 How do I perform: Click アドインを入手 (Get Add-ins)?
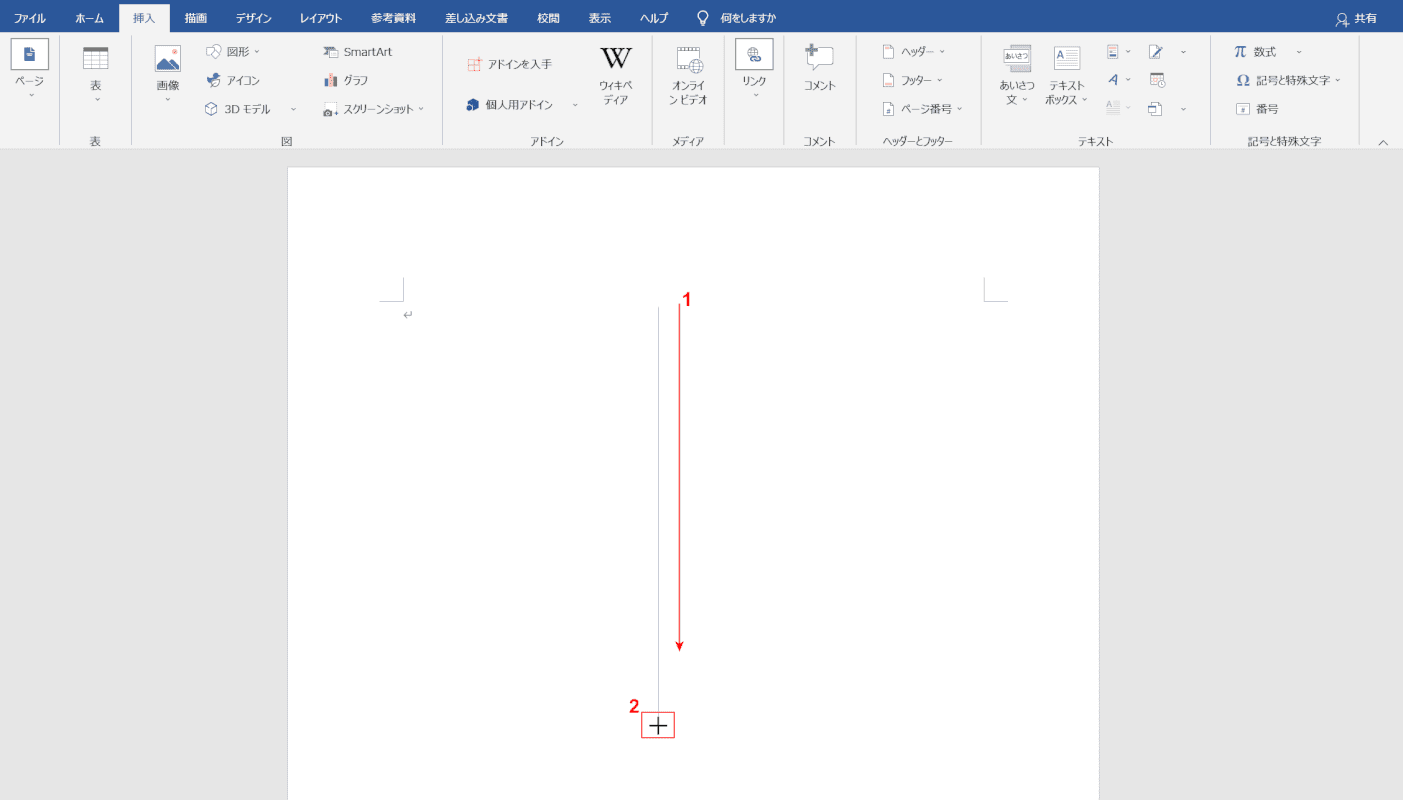510,64
